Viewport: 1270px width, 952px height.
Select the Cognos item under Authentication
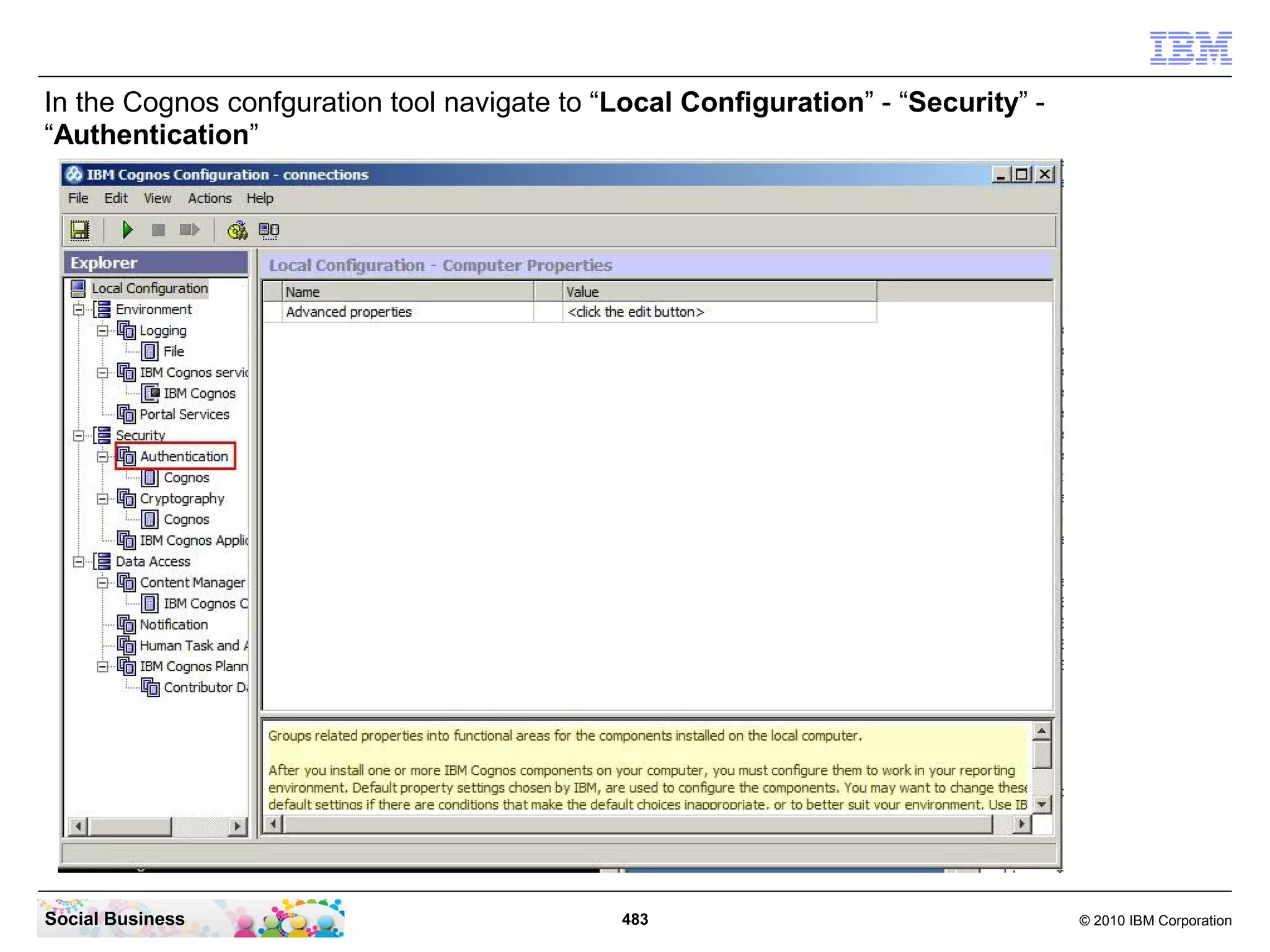click(186, 478)
